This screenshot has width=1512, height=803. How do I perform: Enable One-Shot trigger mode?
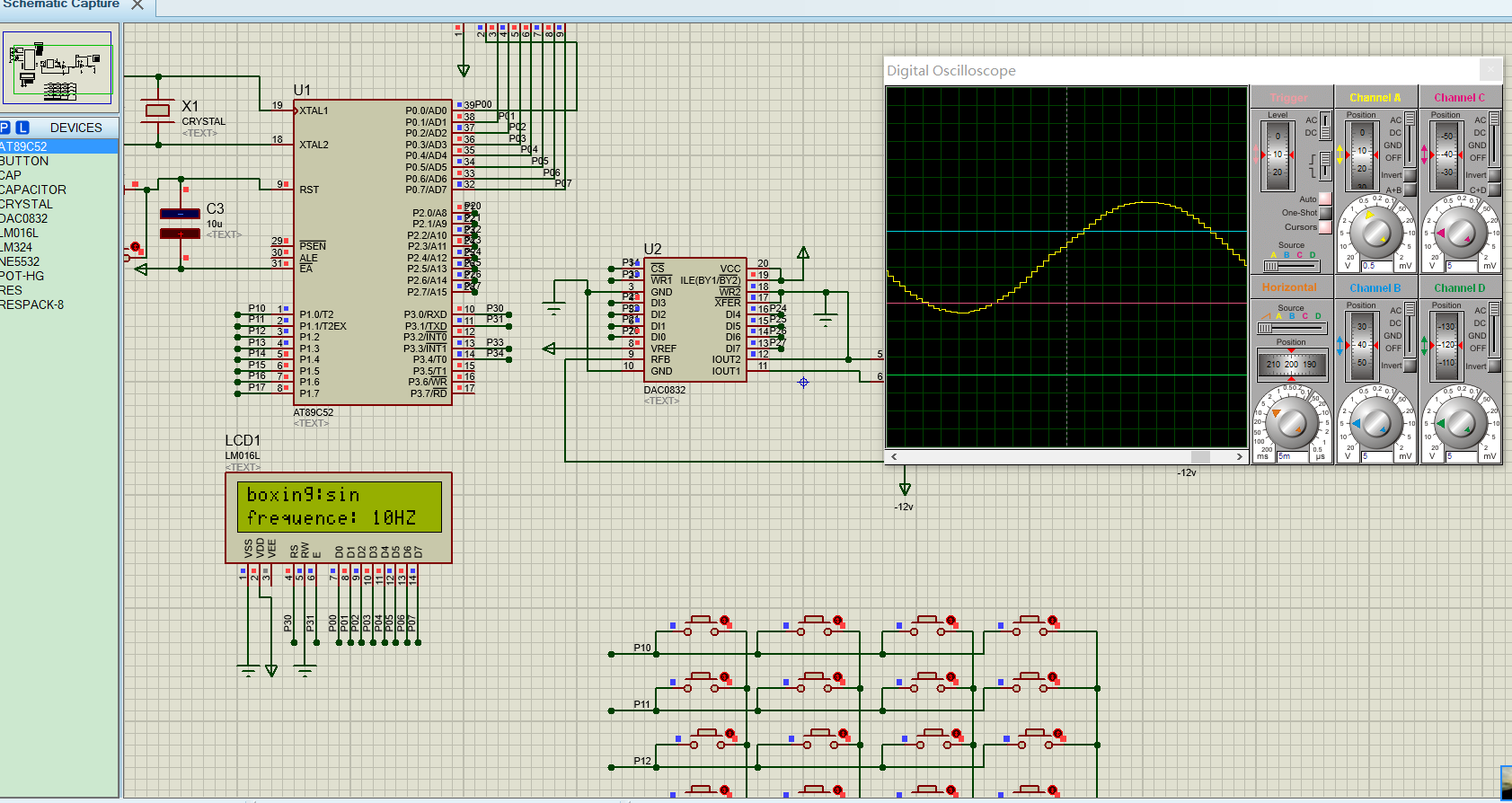(1325, 213)
